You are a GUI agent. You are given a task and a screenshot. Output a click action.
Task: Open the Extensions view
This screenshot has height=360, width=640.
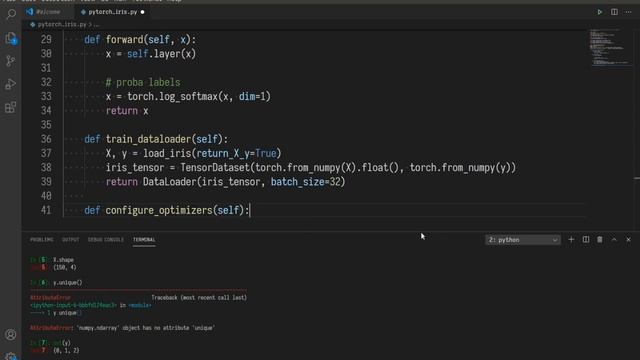(x=11, y=107)
